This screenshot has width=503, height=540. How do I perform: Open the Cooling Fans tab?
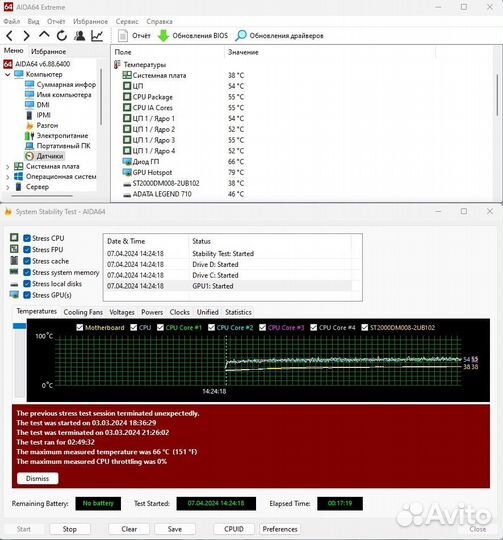pyautogui.click(x=83, y=312)
